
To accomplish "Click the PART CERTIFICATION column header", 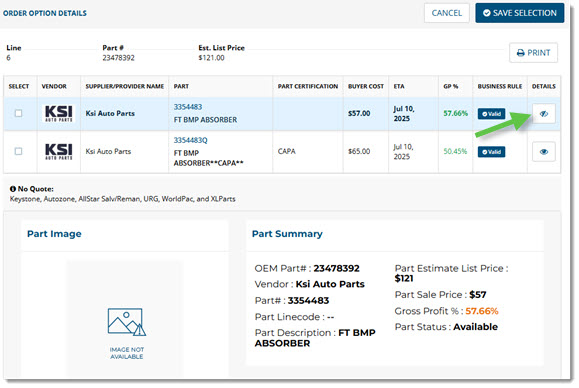I will pyautogui.click(x=309, y=87).
